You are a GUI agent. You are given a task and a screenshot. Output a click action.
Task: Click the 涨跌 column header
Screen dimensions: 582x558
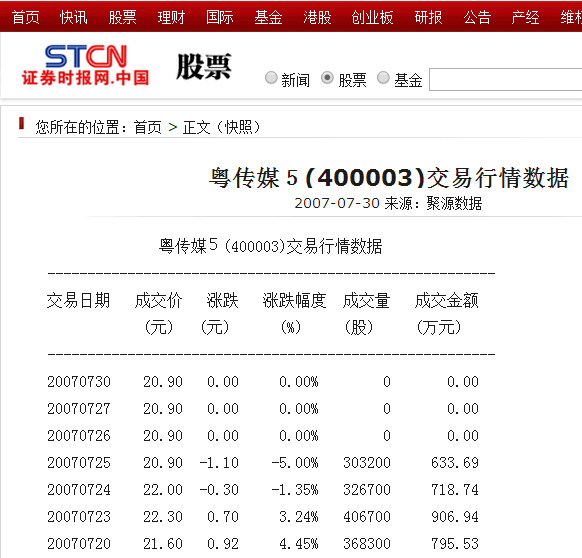[222, 300]
